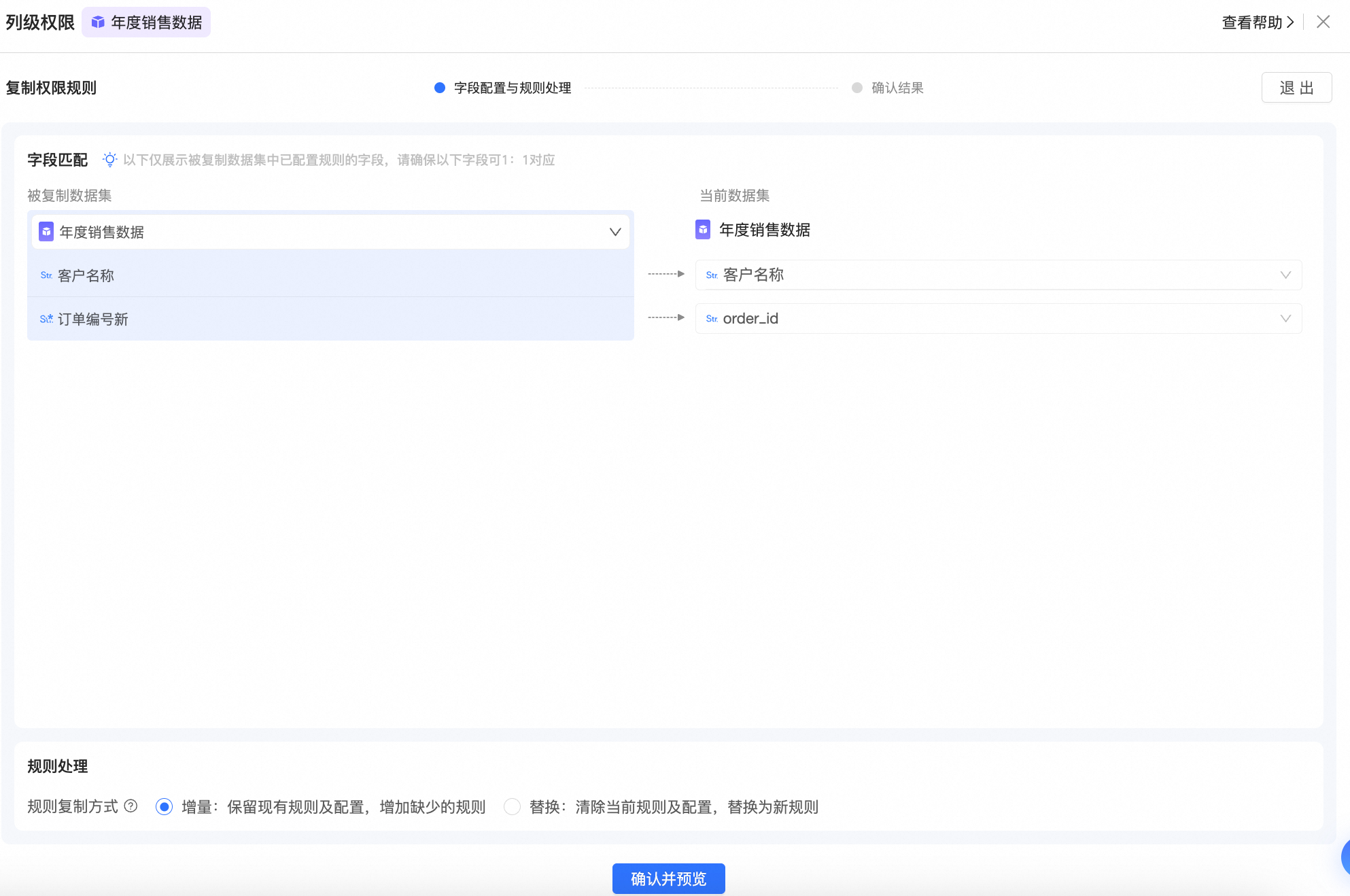Click the dataset icon in the 被复制数据集 dropdown
1350x896 pixels.
46,232
